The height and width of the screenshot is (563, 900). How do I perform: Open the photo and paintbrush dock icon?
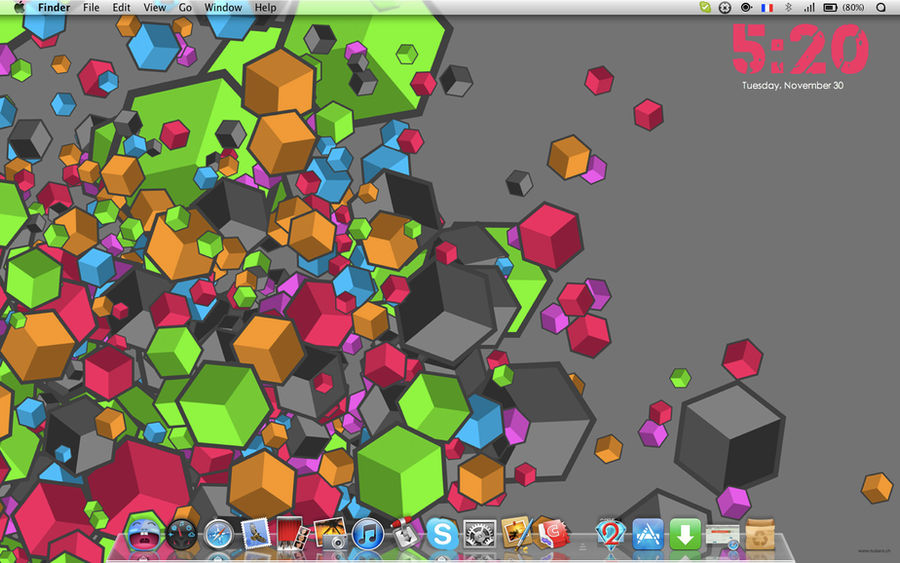(516, 533)
